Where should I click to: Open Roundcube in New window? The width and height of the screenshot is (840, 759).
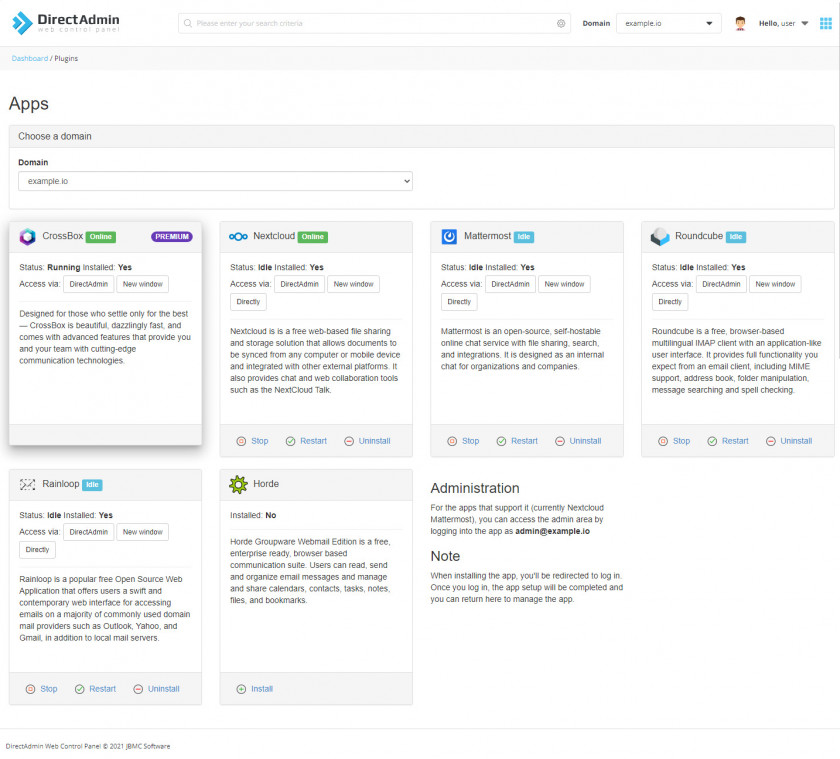(x=775, y=284)
